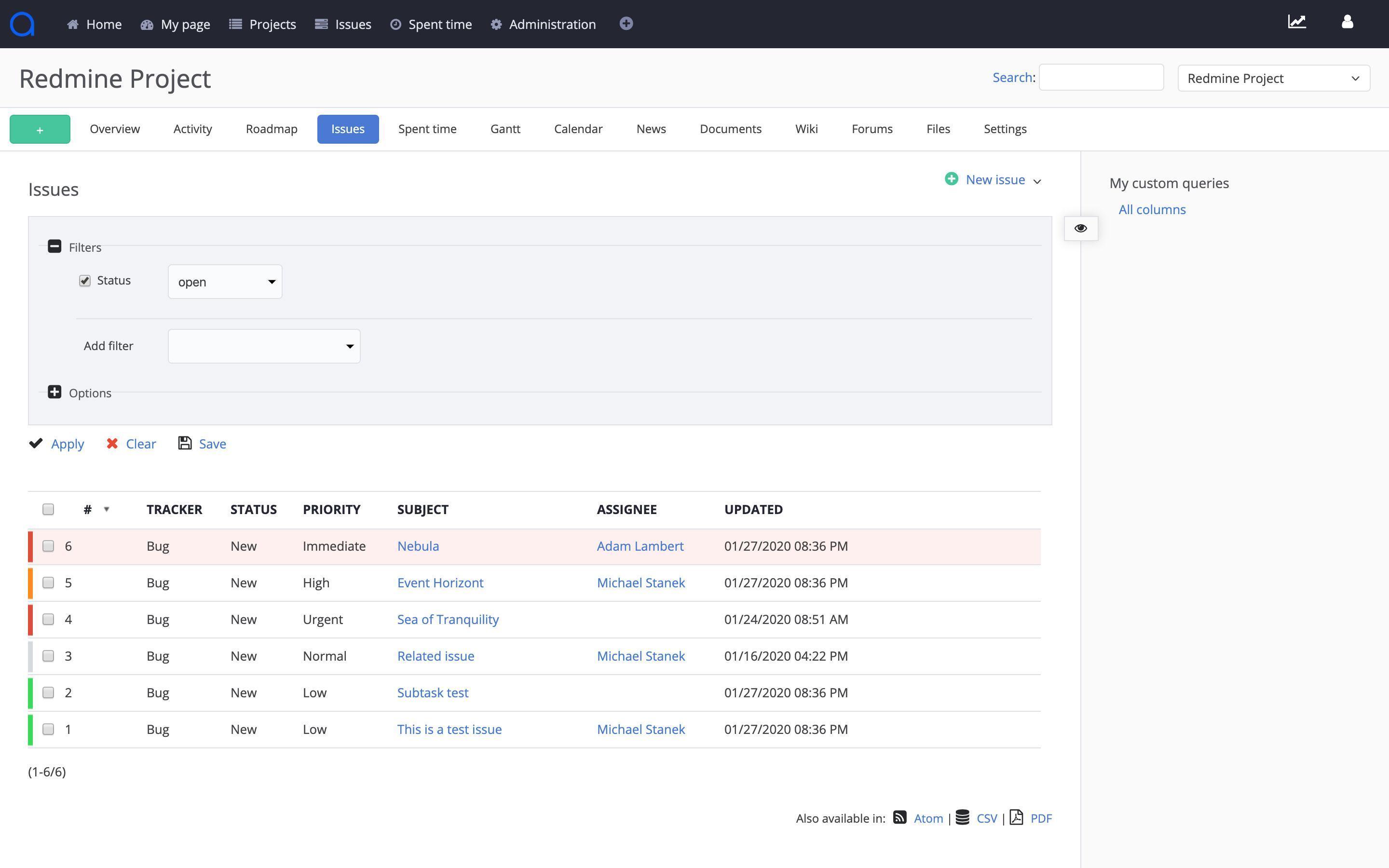Check the box for issue 4 Sea of Tranquility
Screen dimensions: 1389x868
[48, 620]
